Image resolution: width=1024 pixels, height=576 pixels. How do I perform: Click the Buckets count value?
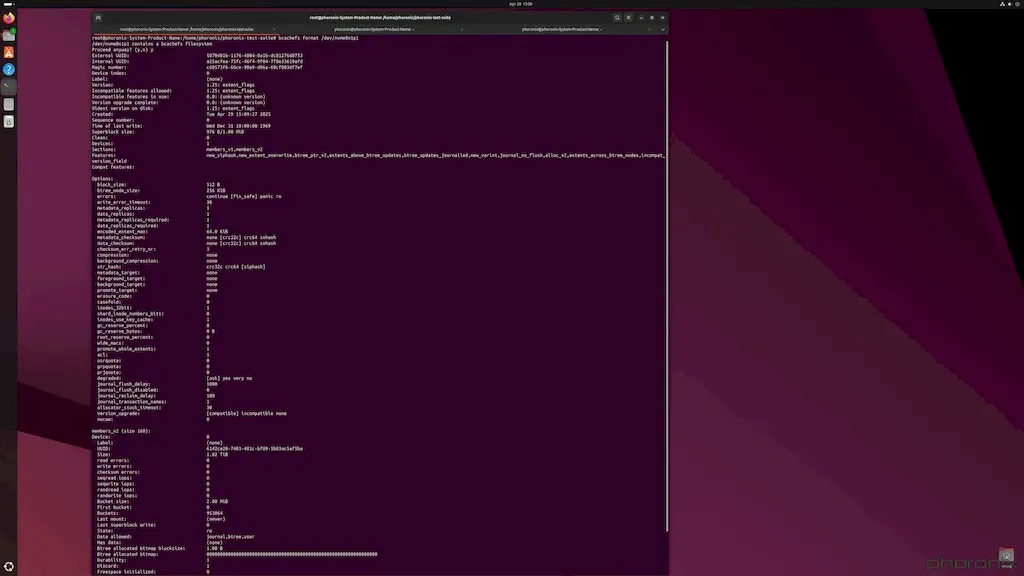tap(214, 513)
